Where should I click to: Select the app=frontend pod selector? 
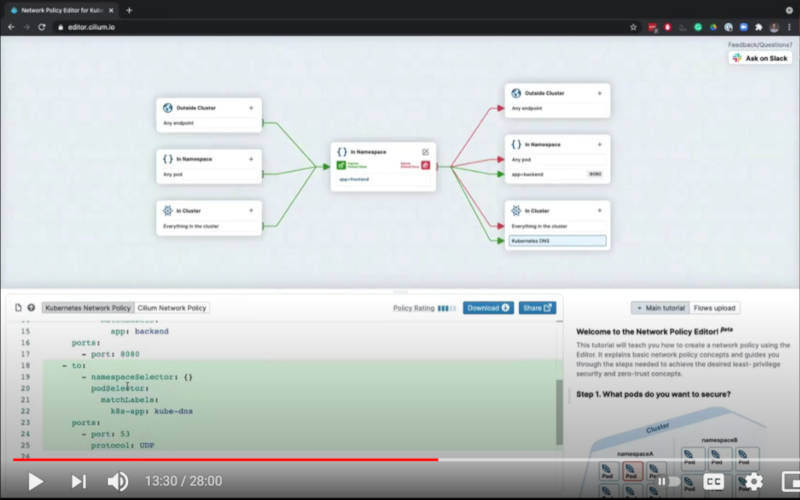pyautogui.click(x=354, y=179)
